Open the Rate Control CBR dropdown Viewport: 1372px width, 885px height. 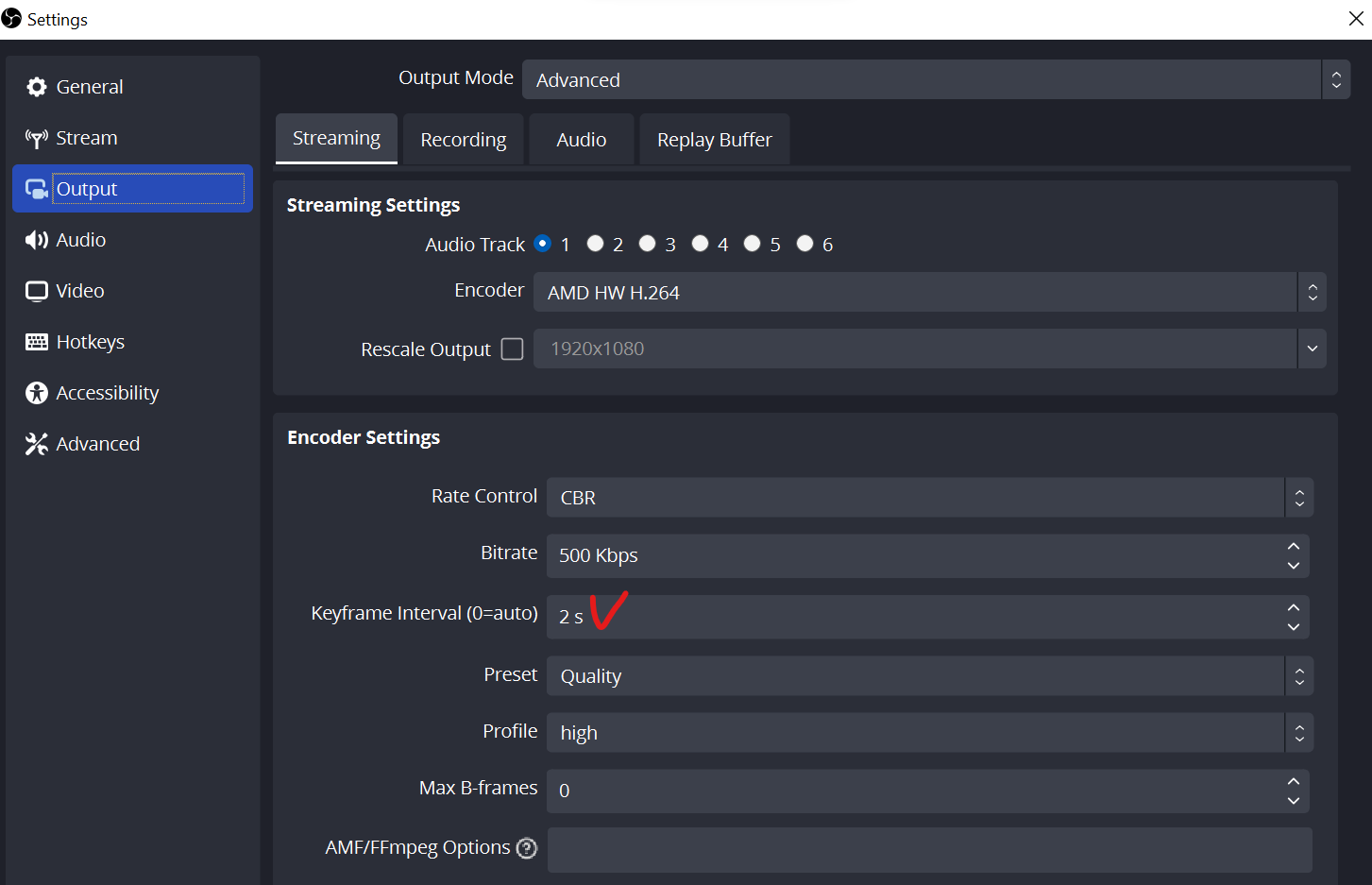click(x=929, y=498)
